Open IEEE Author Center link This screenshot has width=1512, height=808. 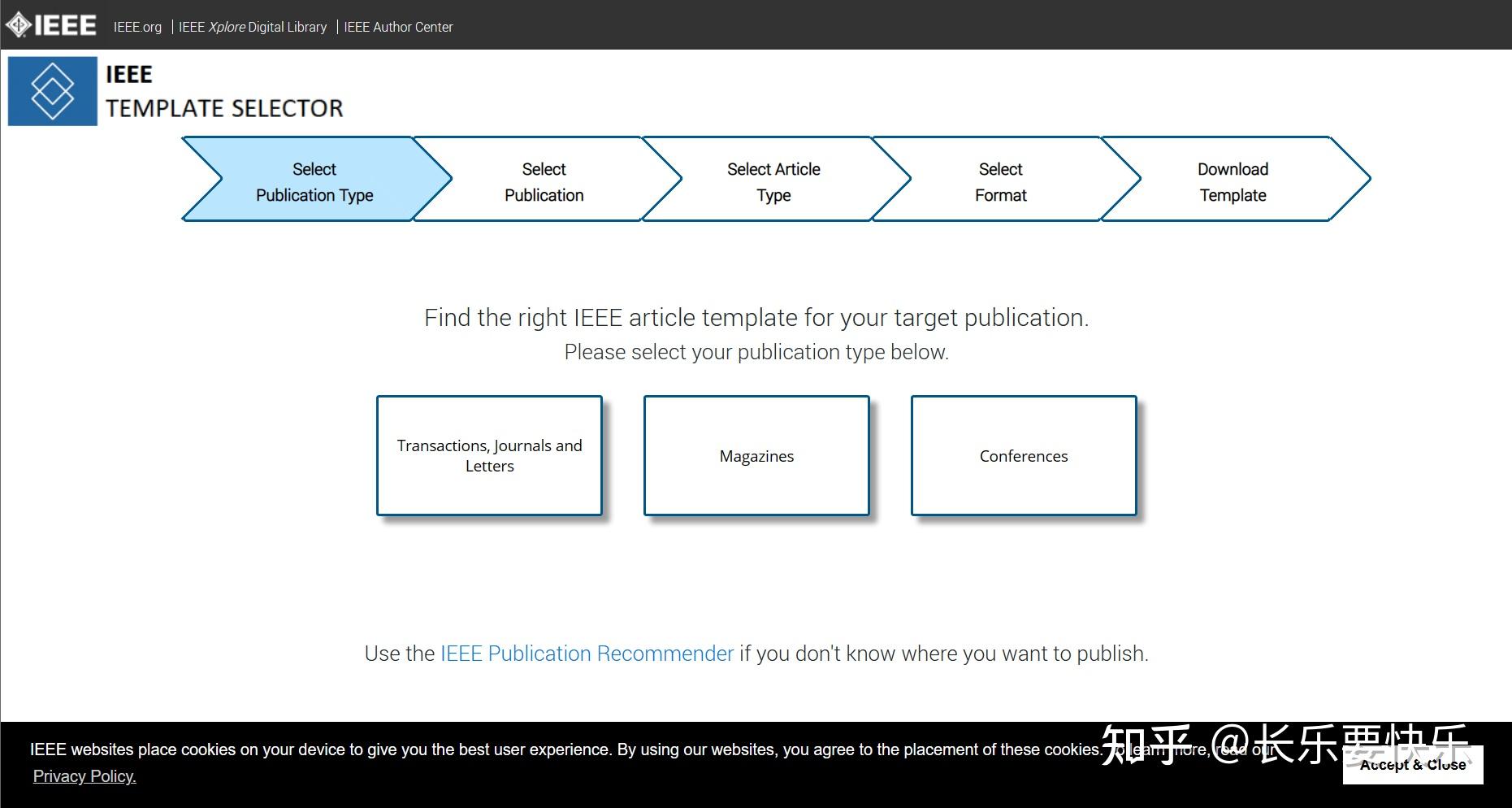pyautogui.click(x=398, y=27)
